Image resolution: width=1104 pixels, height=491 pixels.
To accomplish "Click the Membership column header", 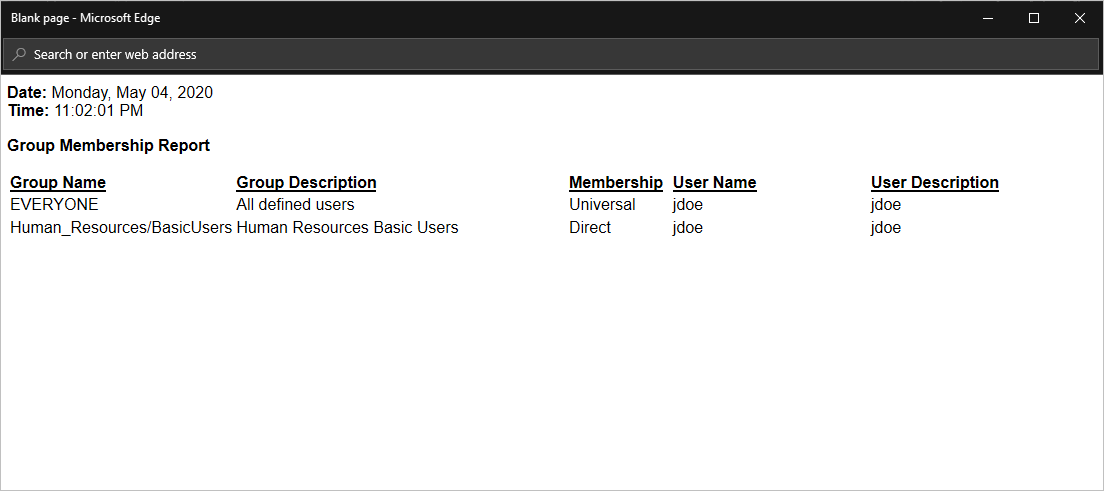I will coord(615,182).
